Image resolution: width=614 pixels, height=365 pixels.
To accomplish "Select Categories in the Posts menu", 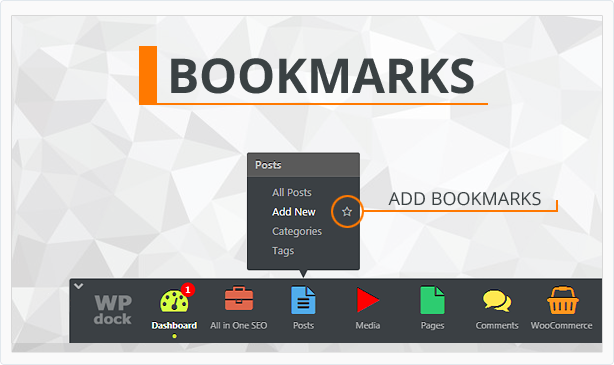I will tap(297, 231).
